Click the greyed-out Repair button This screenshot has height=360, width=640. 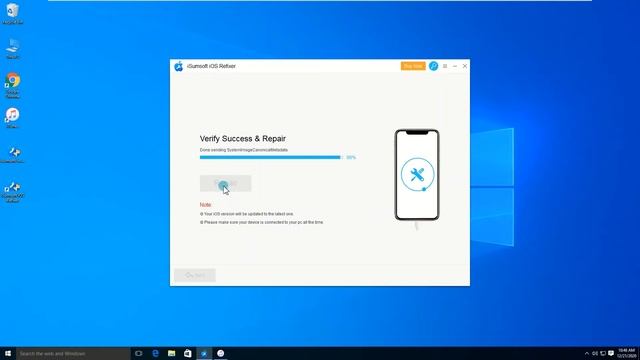point(225,183)
